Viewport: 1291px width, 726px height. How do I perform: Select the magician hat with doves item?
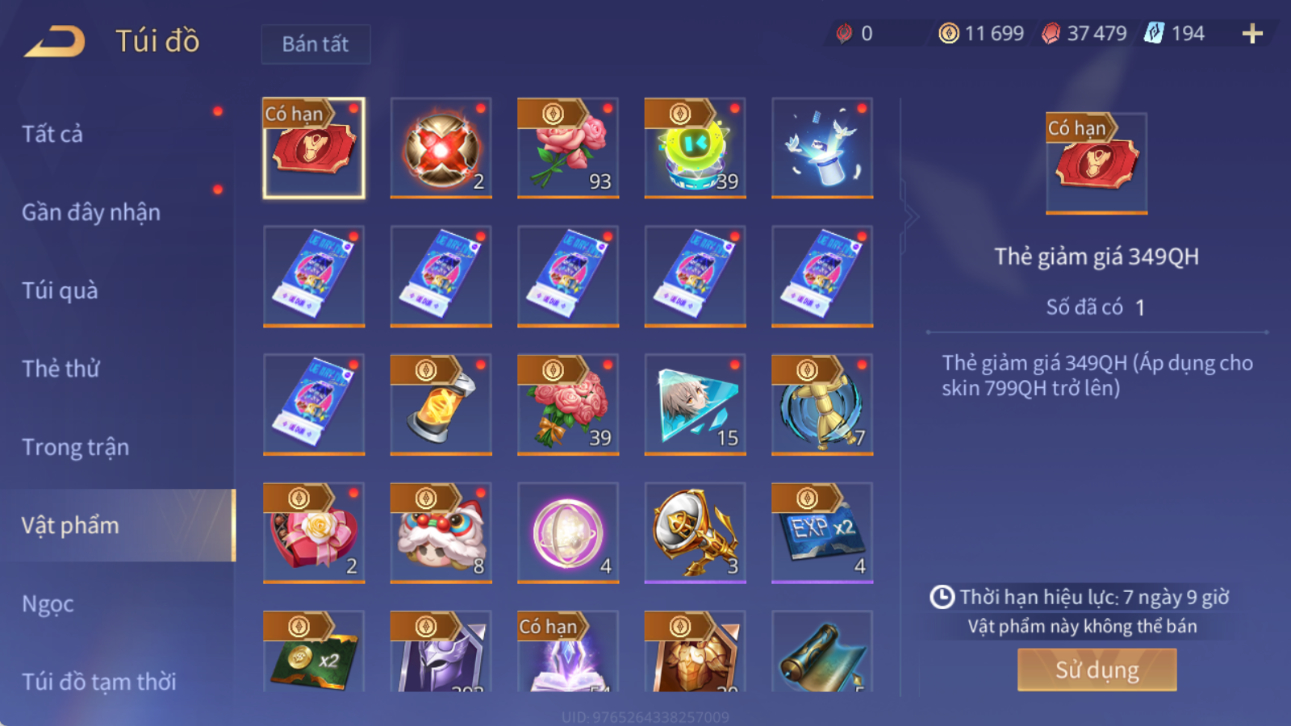tap(822, 148)
